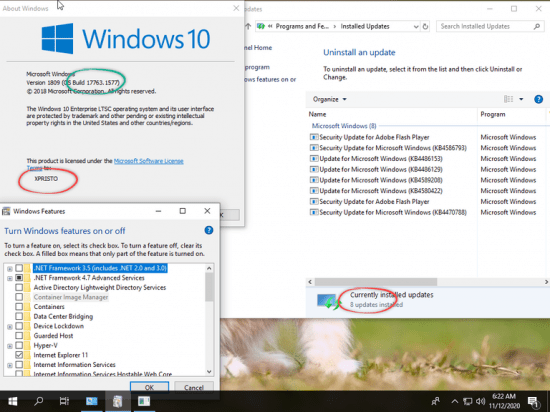Enable .NET Framework 3.5 checkbox

(x=19, y=268)
